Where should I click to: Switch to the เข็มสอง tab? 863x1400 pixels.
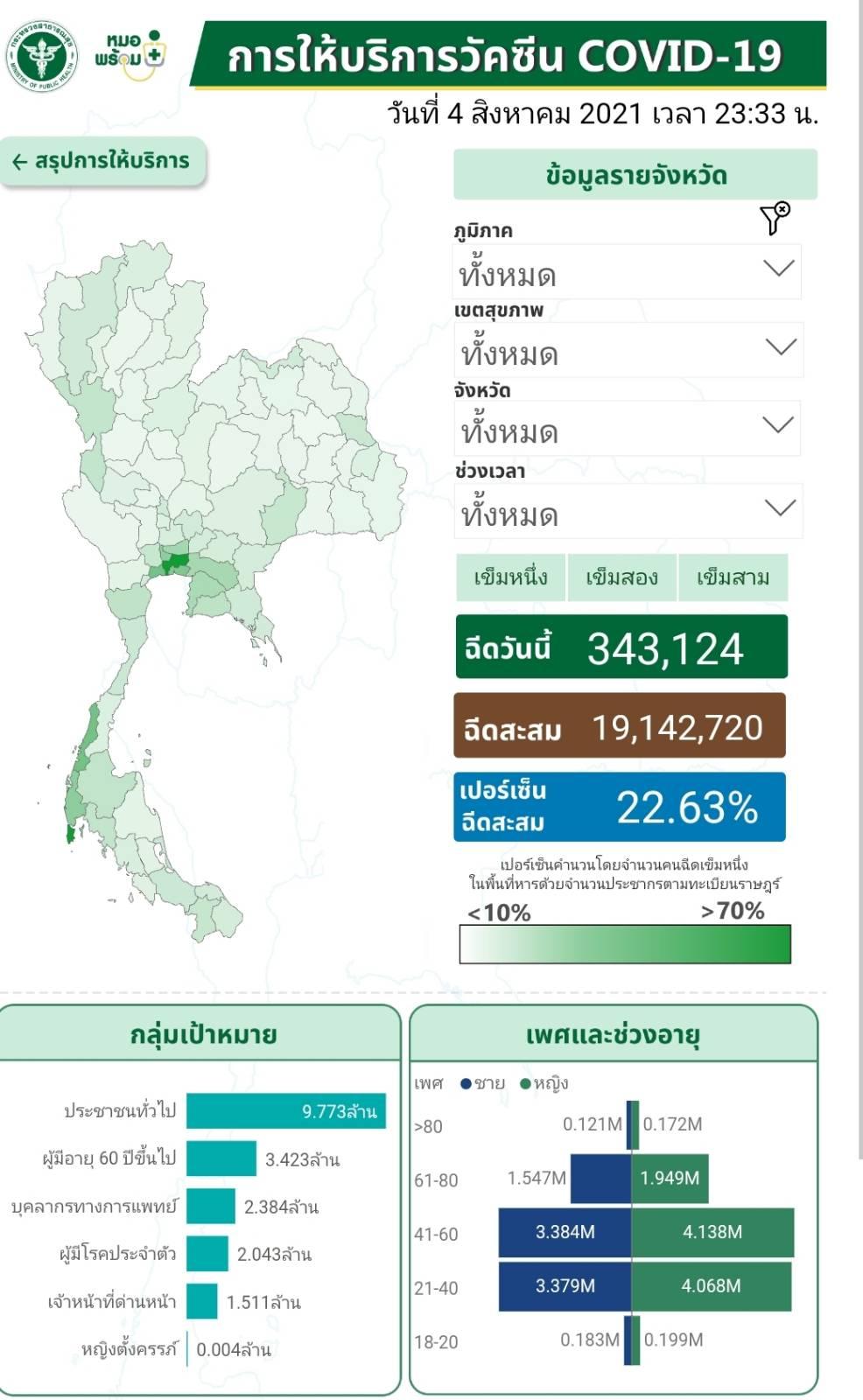pyautogui.click(x=621, y=577)
